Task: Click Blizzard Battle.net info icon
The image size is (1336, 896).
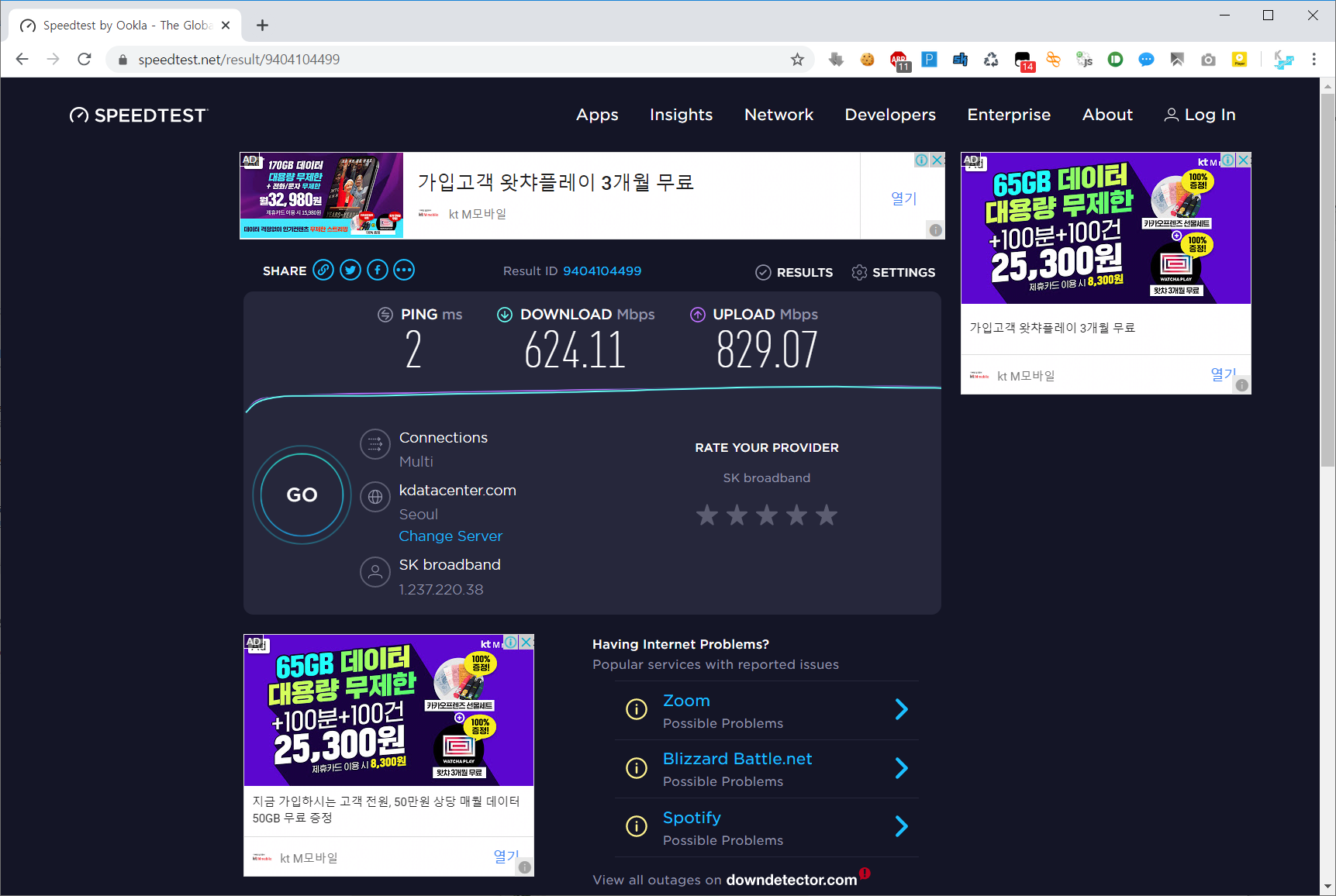Action: pyautogui.click(x=637, y=768)
